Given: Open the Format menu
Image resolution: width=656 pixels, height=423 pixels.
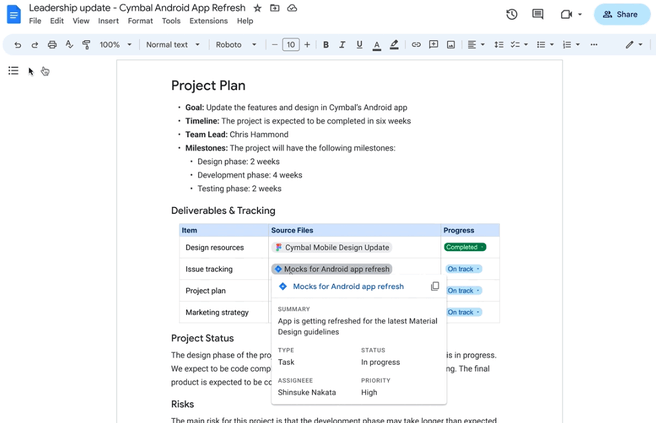Looking at the screenshot, I should [x=140, y=21].
